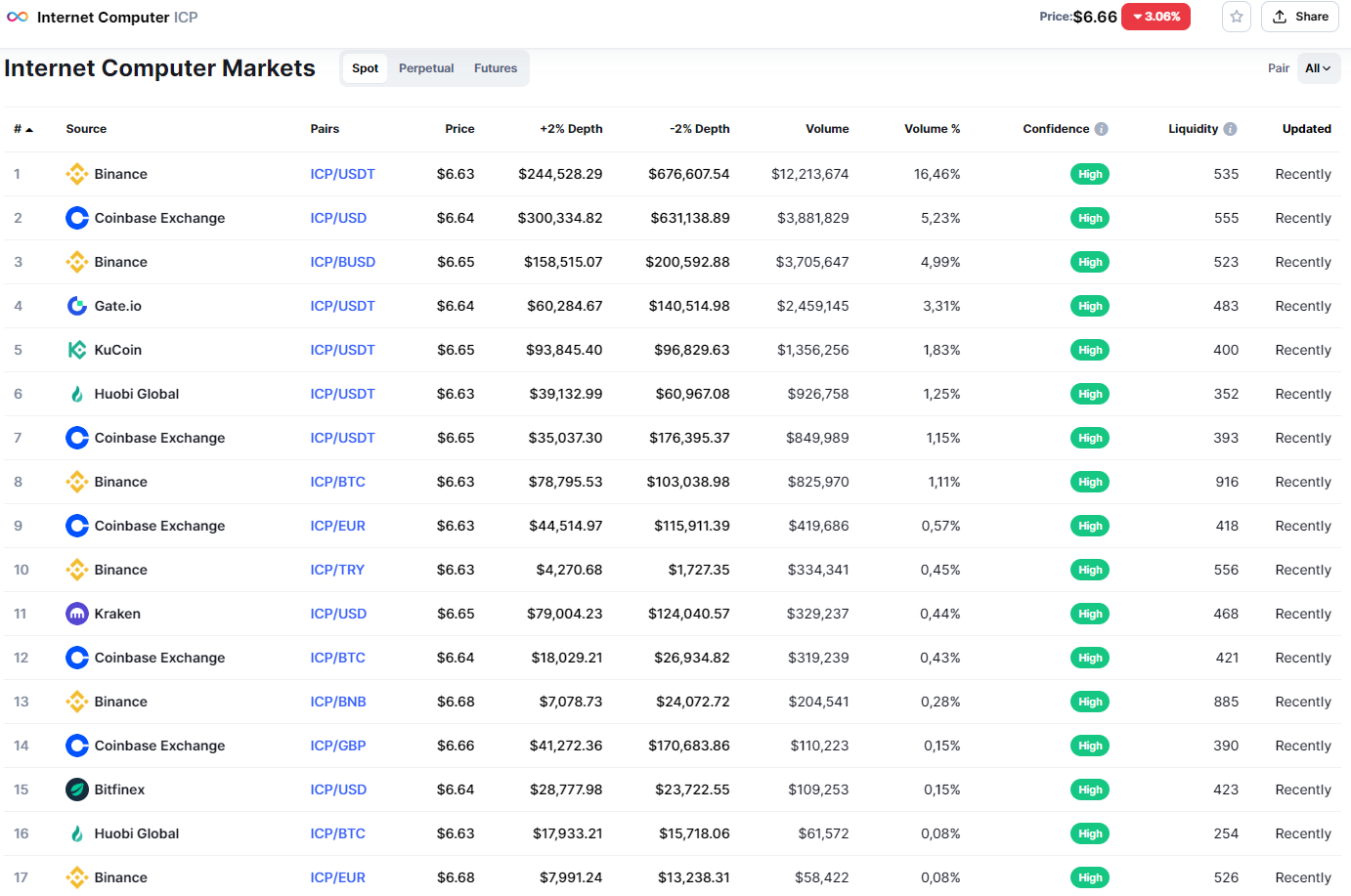Click the -2% depth value $170,683.86
This screenshot has width=1351, height=896.
tap(689, 746)
